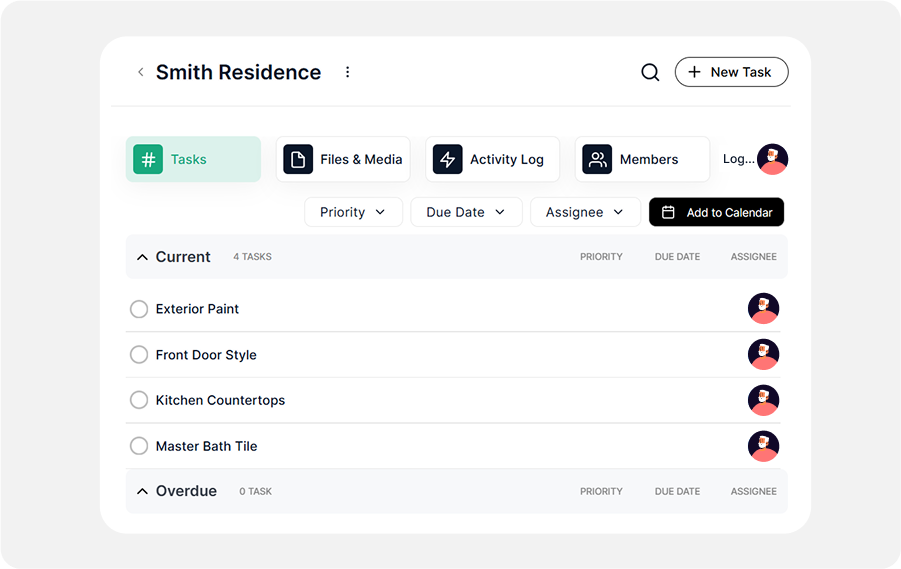Open the Activity Log tab
The image size is (901, 569).
point(492,159)
